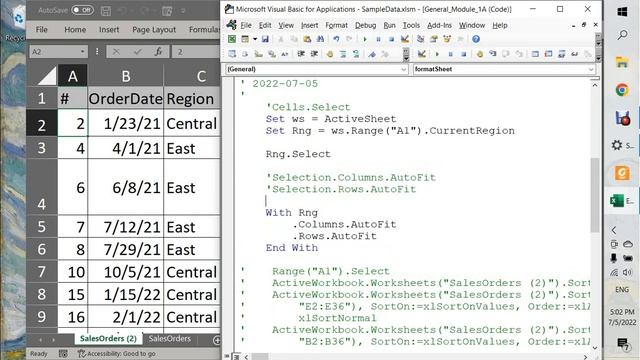The width and height of the screenshot is (640, 360).
Task: Open File Explorer from the taskbar
Action: tap(622, 62)
